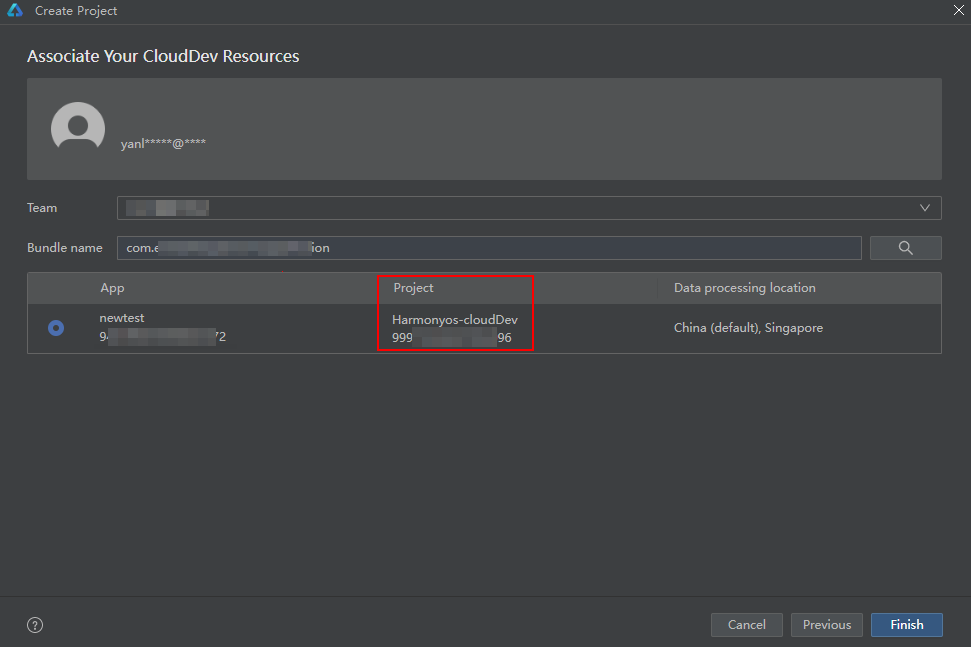
Task: Click the Harmonyos-cloudDev project name
Action: [x=454, y=320]
